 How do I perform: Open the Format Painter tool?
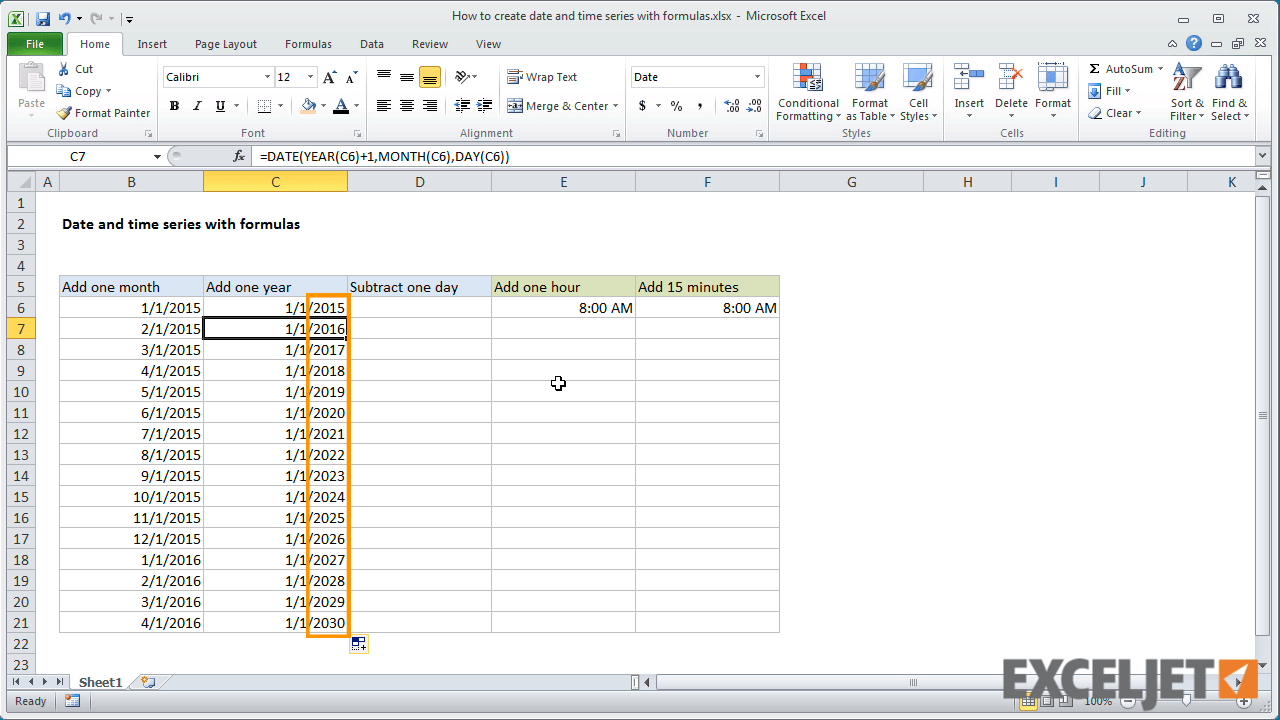(103, 113)
